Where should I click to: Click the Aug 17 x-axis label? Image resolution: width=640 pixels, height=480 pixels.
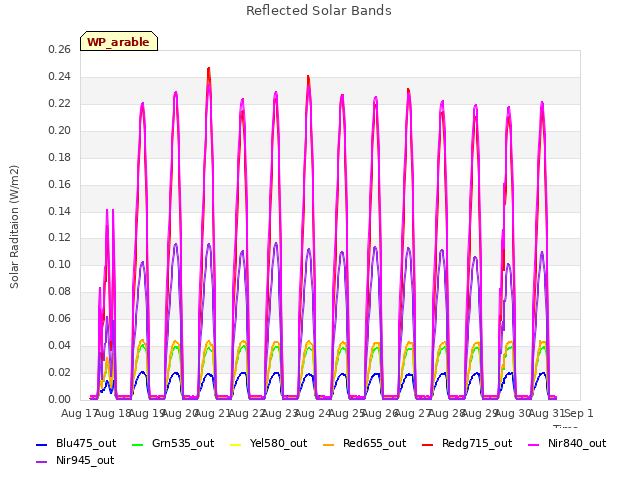click(79, 413)
